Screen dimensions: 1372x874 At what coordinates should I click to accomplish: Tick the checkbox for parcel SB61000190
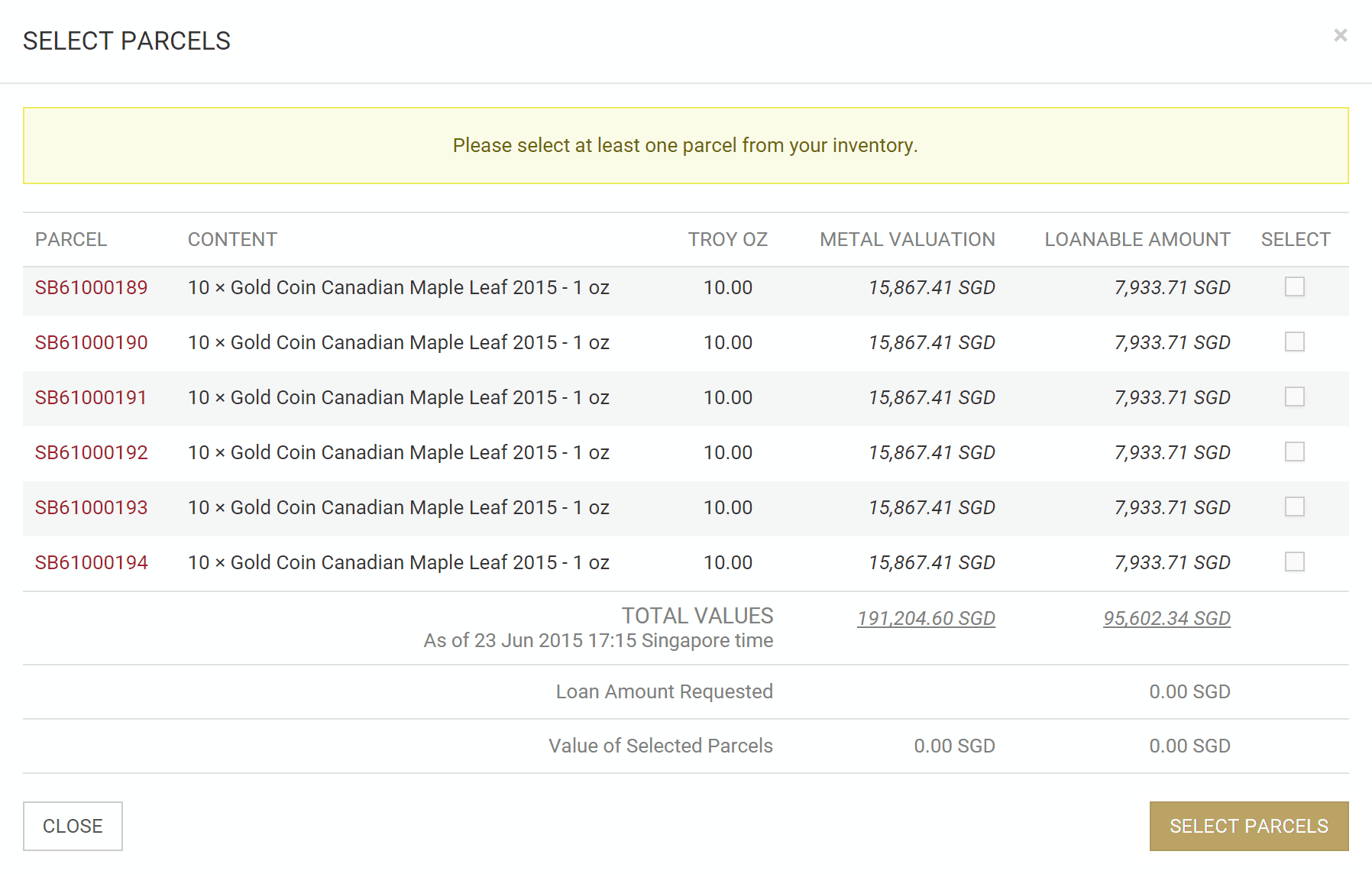point(1295,342)
